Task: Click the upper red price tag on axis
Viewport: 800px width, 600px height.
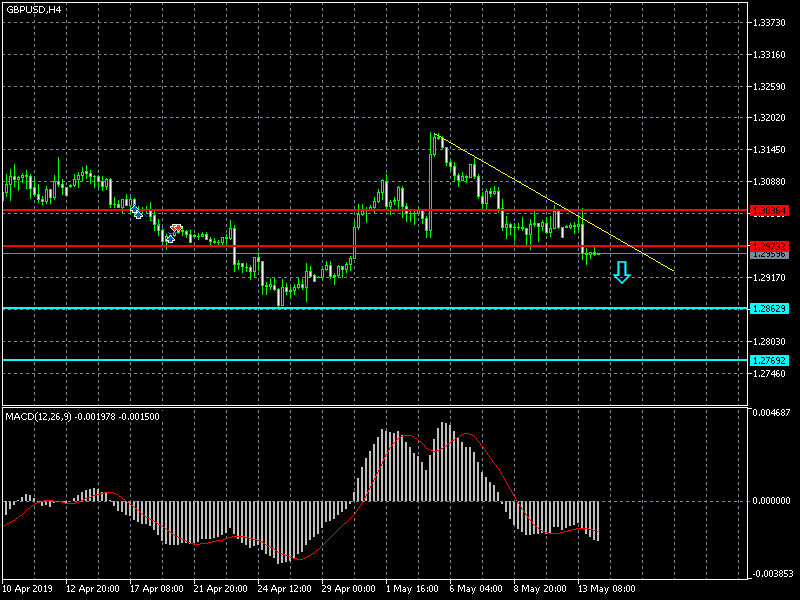Action: pos(770,211)
